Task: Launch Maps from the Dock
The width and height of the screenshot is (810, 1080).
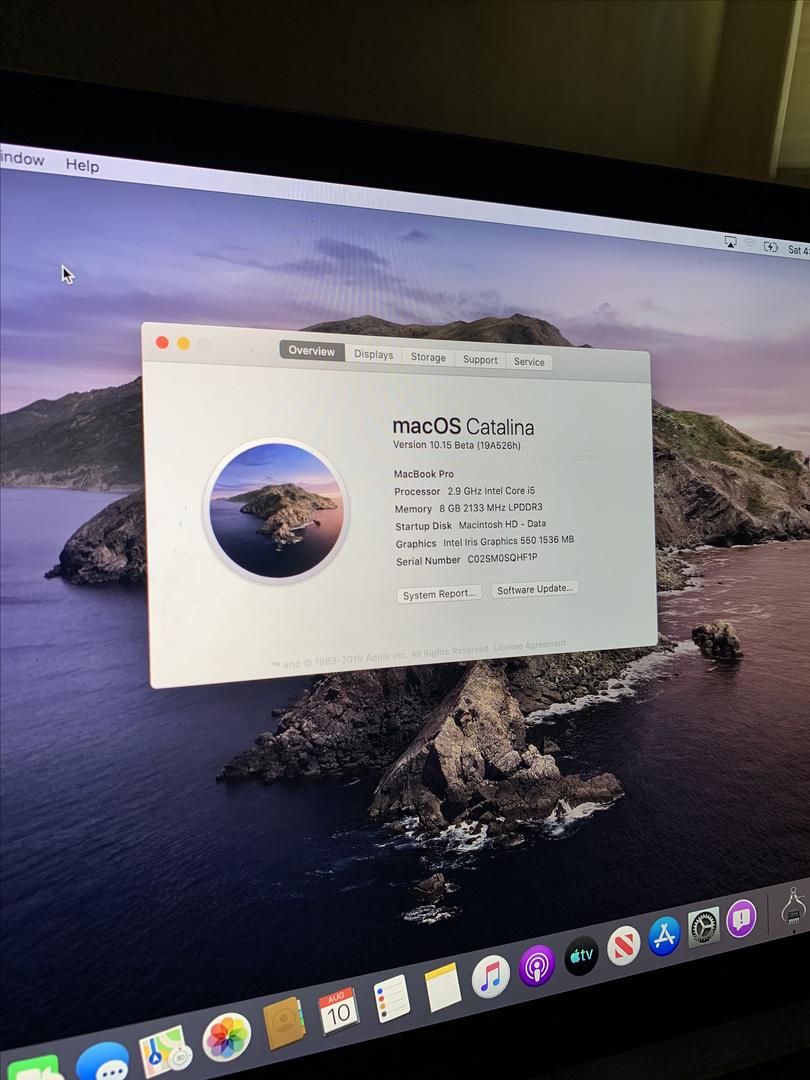Action: tap(165, 1051)
